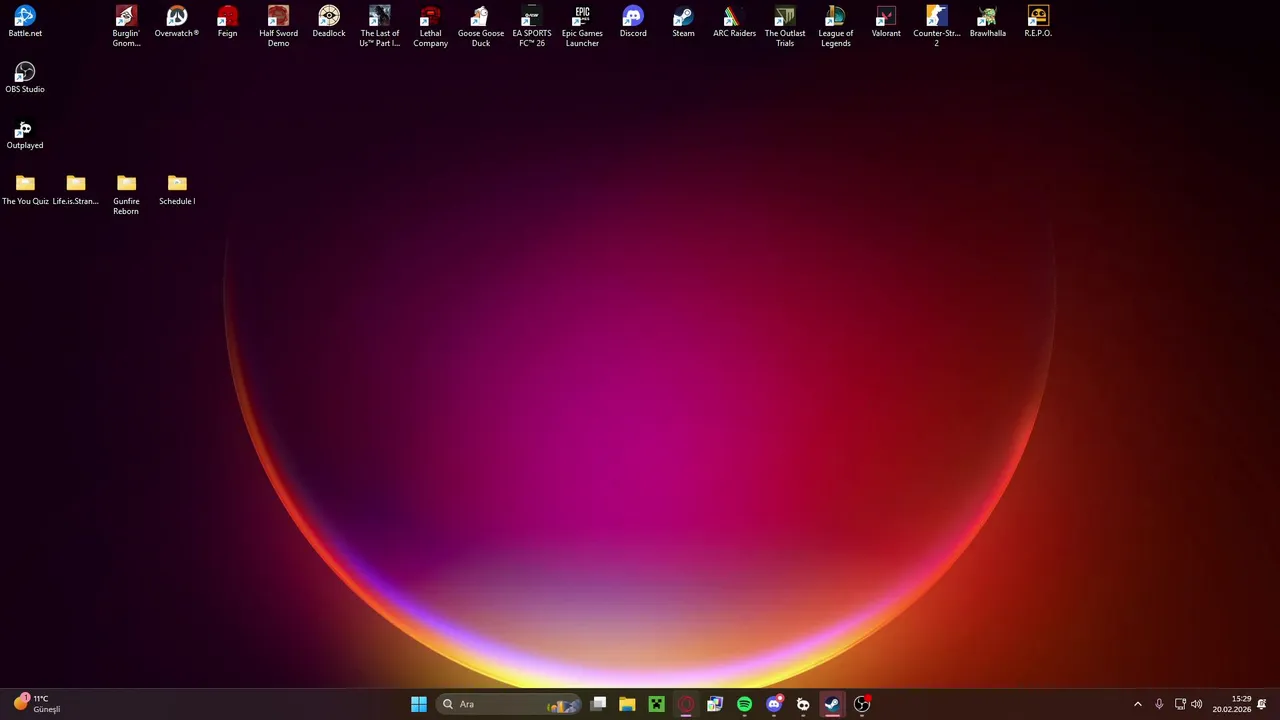
Task: Open File Explorer from the taskbar
Action: 627,704
